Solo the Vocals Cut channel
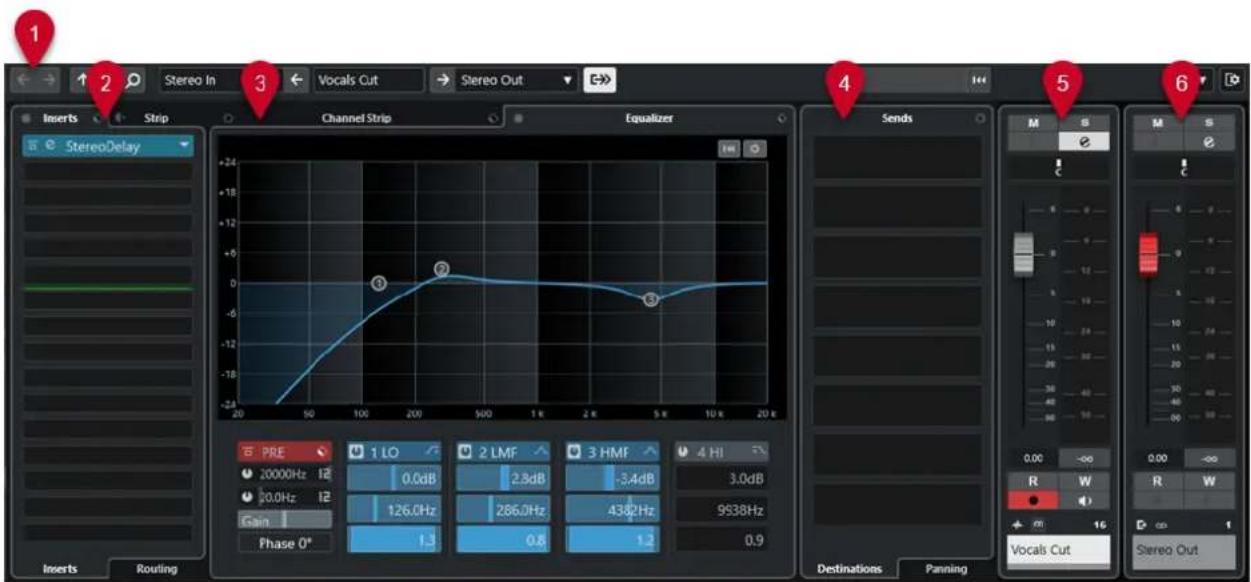The image size is (1251, 582). pos(1084,122)
